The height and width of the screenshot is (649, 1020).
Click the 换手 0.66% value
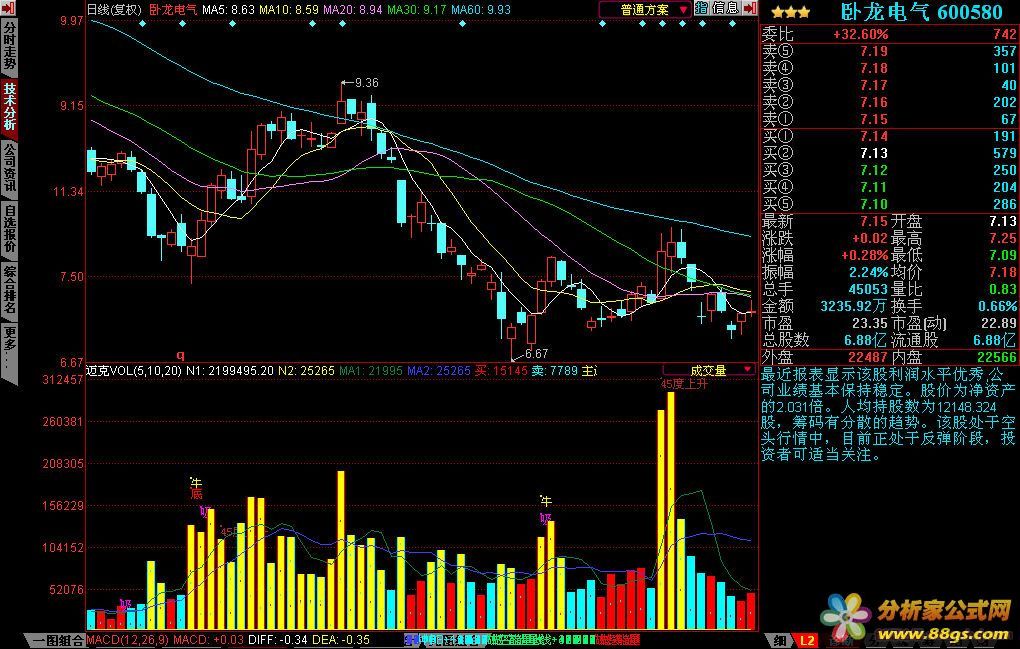tap(997, 306)
